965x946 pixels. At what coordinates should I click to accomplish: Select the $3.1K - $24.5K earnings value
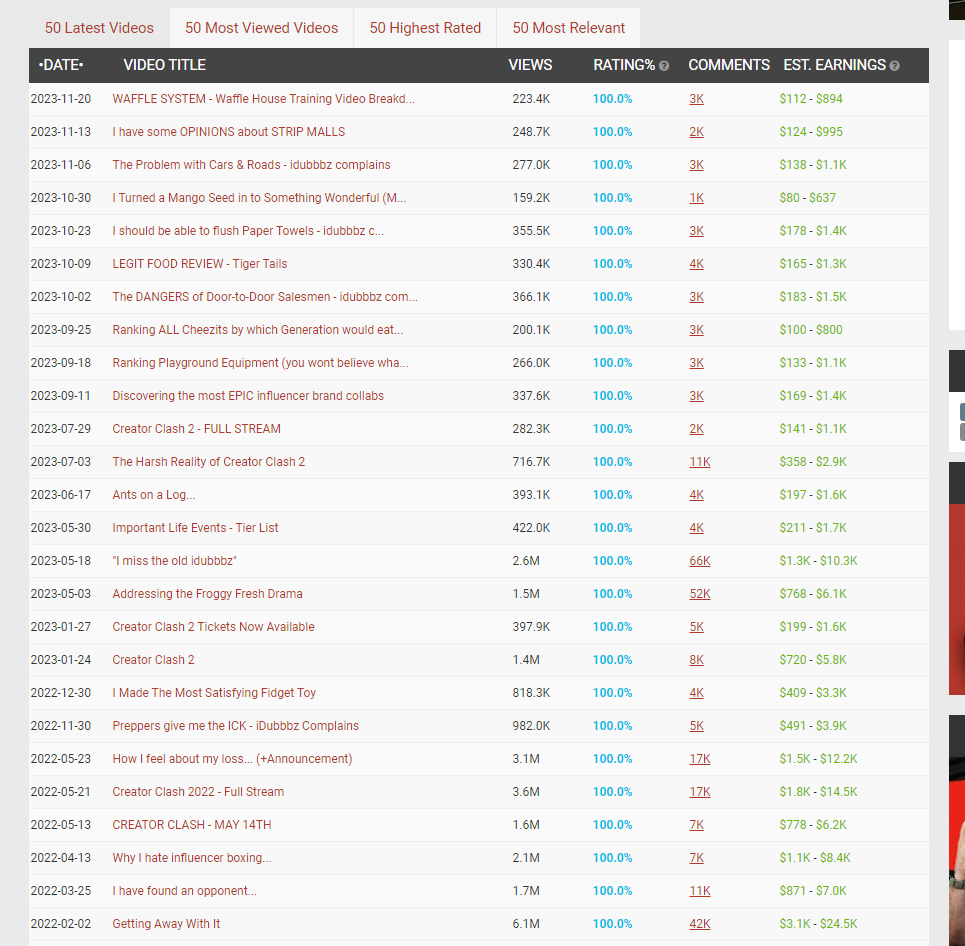click(x=818, y=924)
